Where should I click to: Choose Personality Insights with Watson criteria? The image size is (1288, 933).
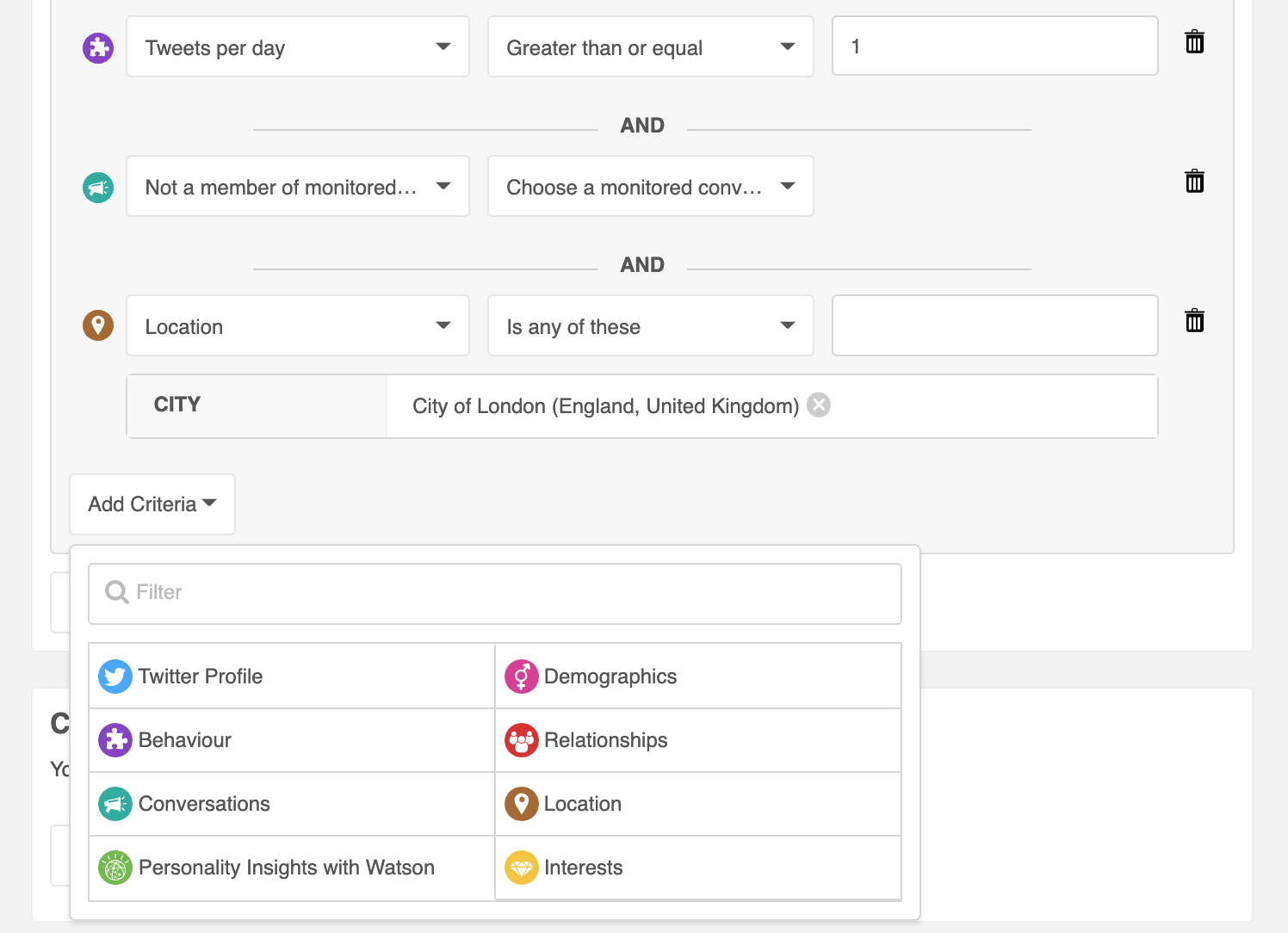click(x=286, y=868)
